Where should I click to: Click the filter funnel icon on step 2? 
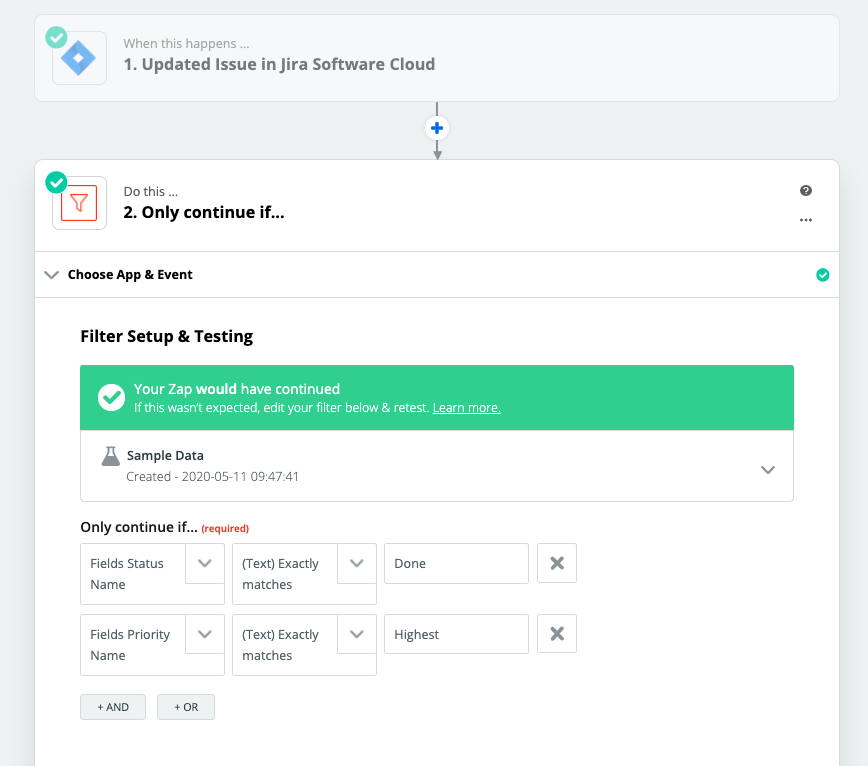(79, 202)
